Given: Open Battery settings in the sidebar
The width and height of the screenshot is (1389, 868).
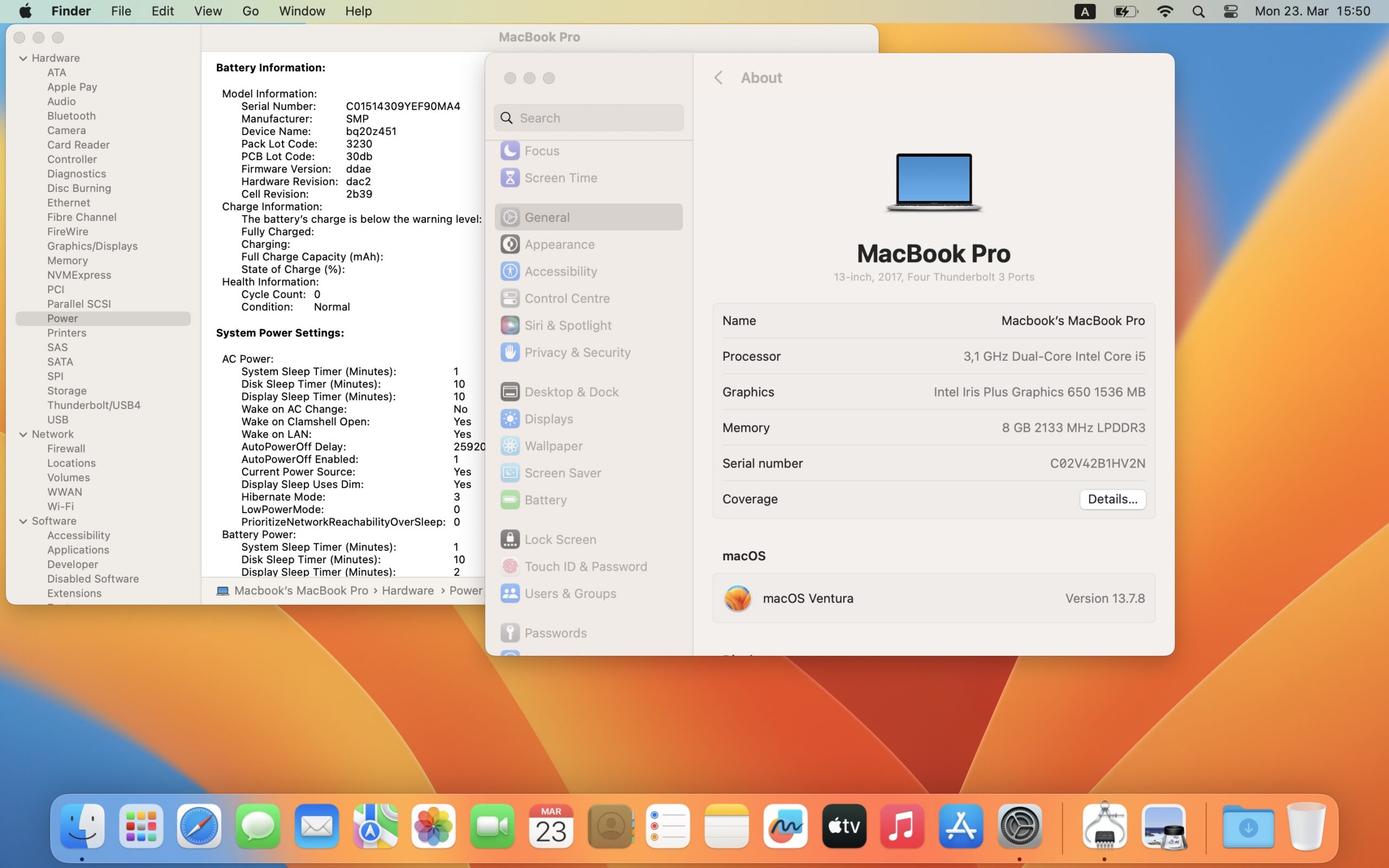Looking at the screenshot, I should 545,500.
